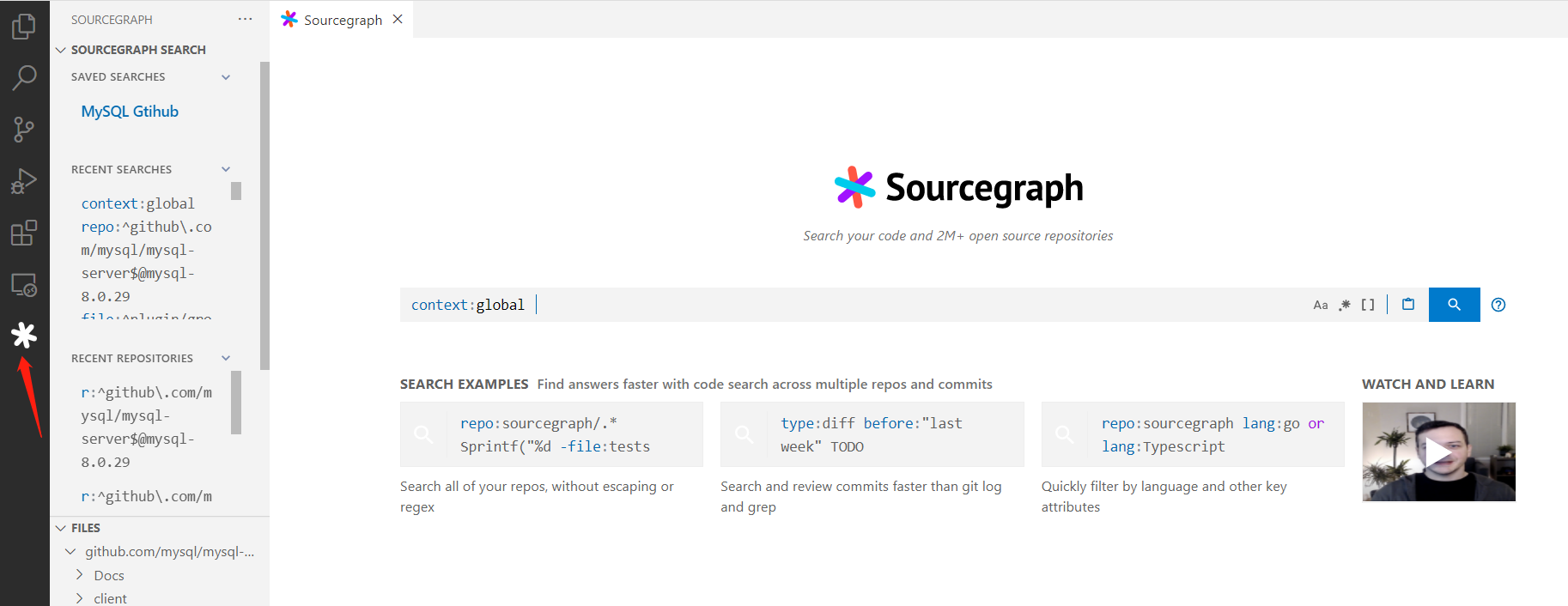Screen dimensions: 1568x606
Task: Click the sidebar main vertical scrollbar
Action: tap(264, 215)
